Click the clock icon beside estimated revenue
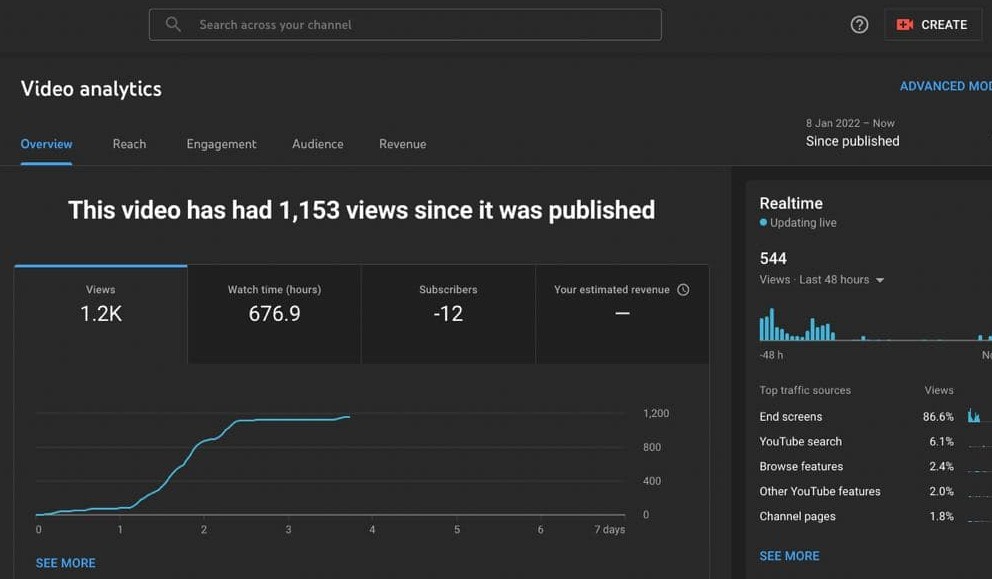This screenshot has height=579, width=992. pyautogui.click(x=683, y=290)
